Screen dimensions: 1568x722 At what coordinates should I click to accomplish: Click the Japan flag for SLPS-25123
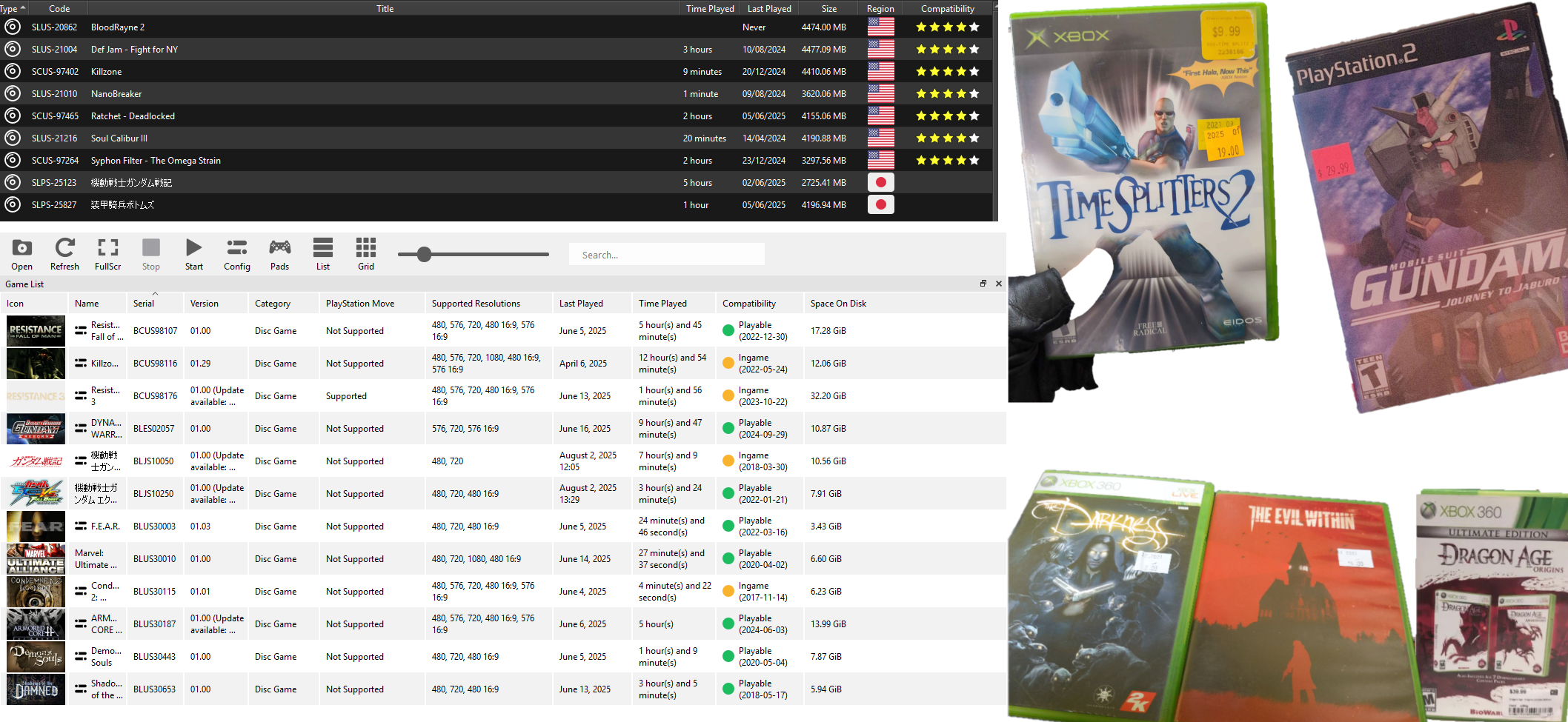[x=881, y=182]
